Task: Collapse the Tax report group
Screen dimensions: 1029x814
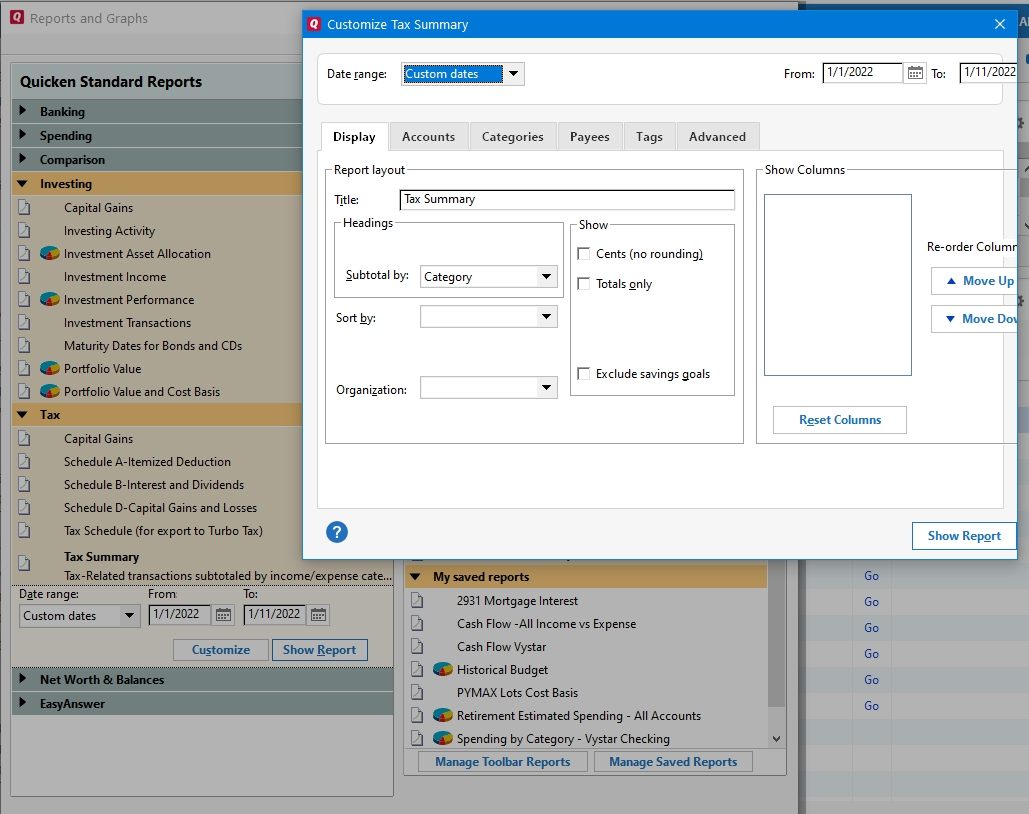Action: (x=22, y=415)
